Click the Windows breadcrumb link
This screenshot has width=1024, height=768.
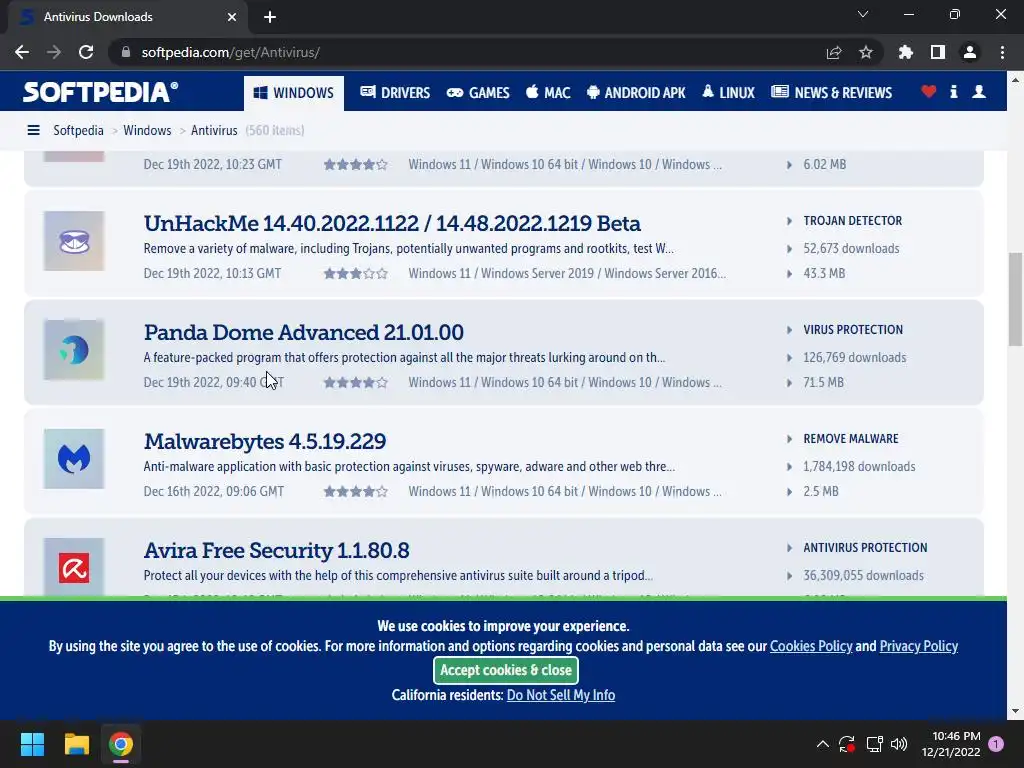point(147,131)
